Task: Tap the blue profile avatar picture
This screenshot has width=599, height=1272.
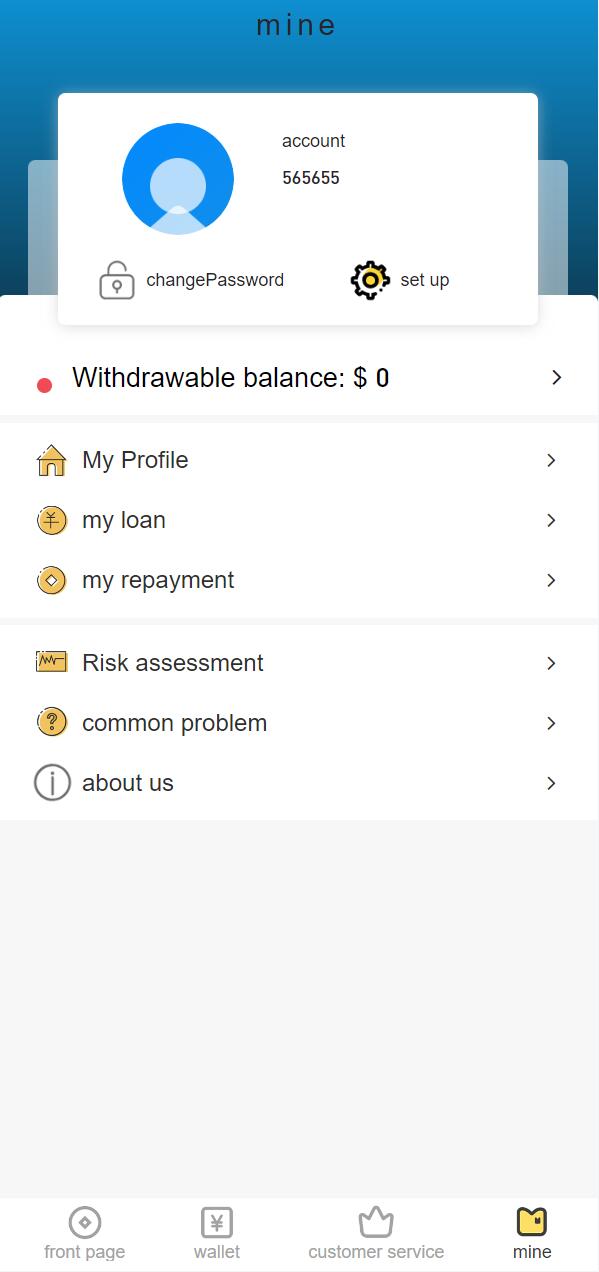Action: [x=178, y=179]
